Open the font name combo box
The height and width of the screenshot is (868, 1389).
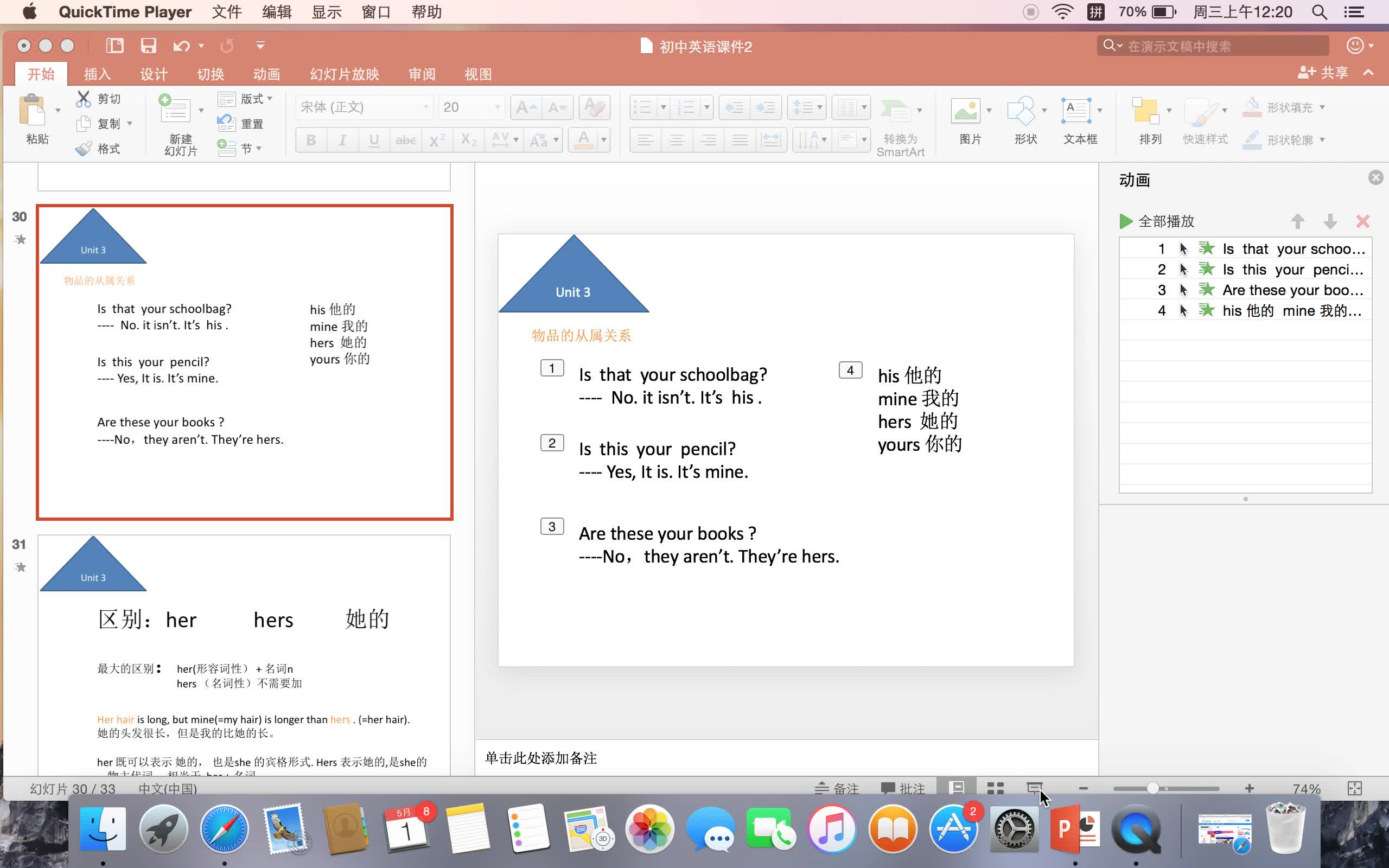click(x=364, y=107)
